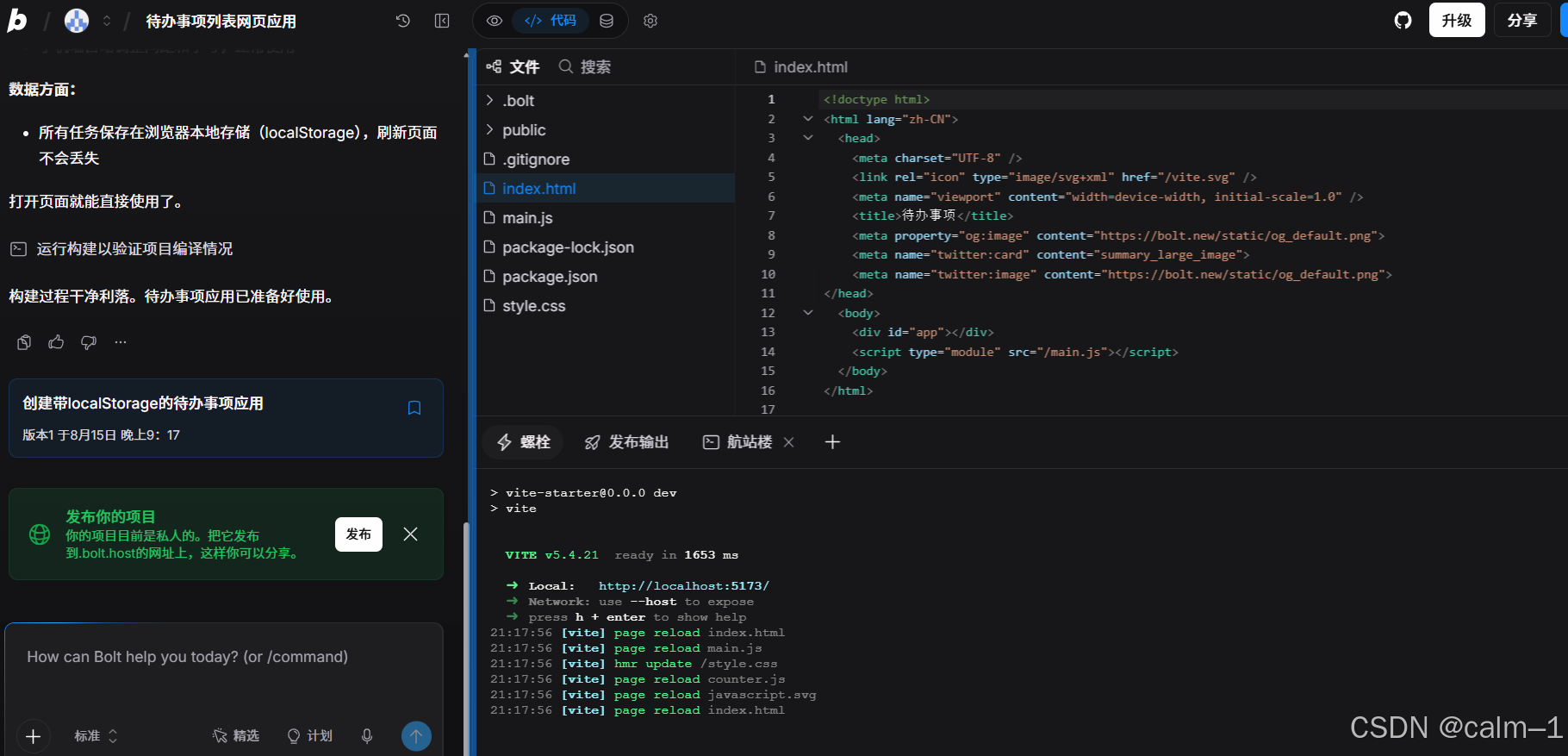Viewport: 1568px width, 756px height.
Task: Open GitHub integration icon
Action: click(x=1403, y=21)
